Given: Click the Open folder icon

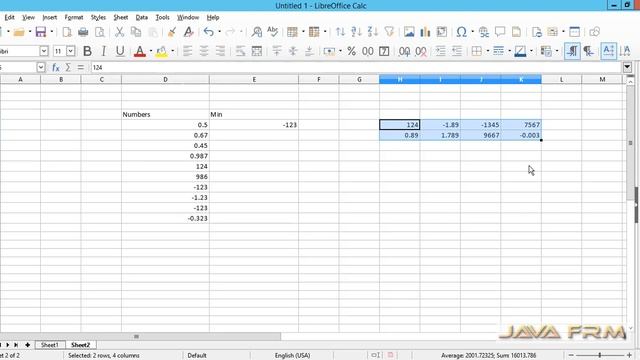Looking at the screenshot, I should [19, 32].
